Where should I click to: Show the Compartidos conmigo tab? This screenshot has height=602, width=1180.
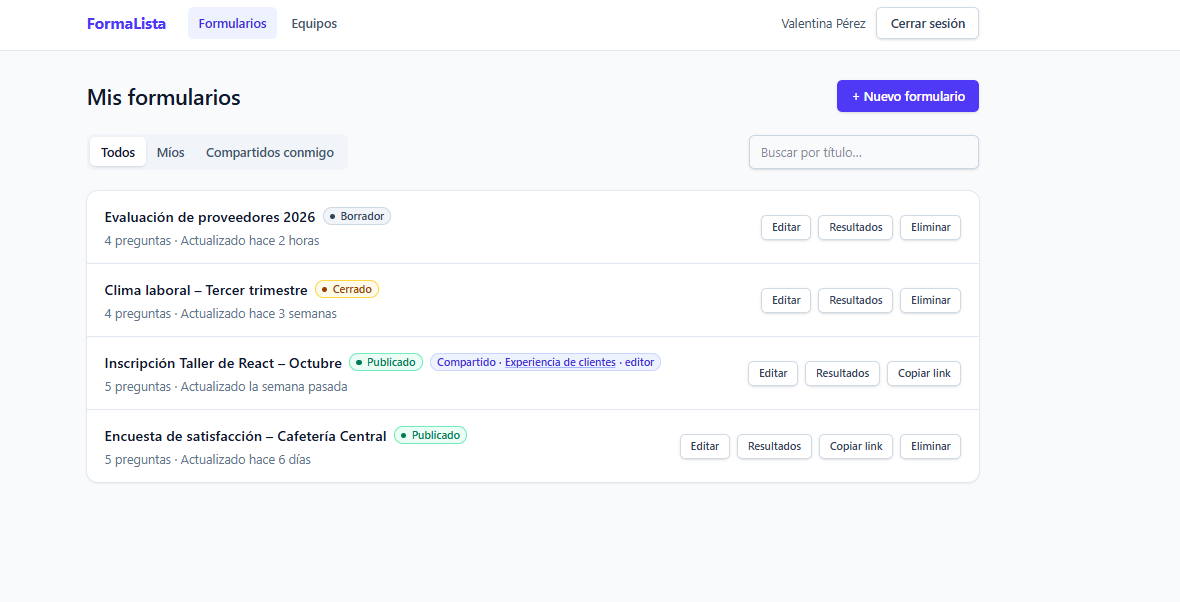tap(270, 152)
